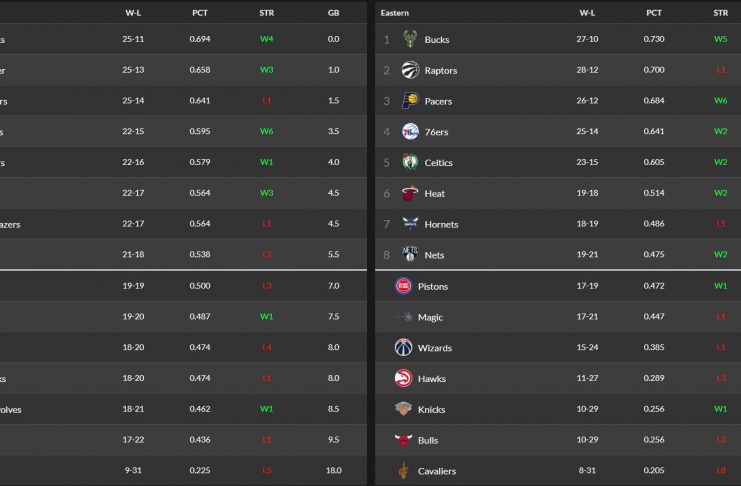Open the Magic team link

[430, 317]
